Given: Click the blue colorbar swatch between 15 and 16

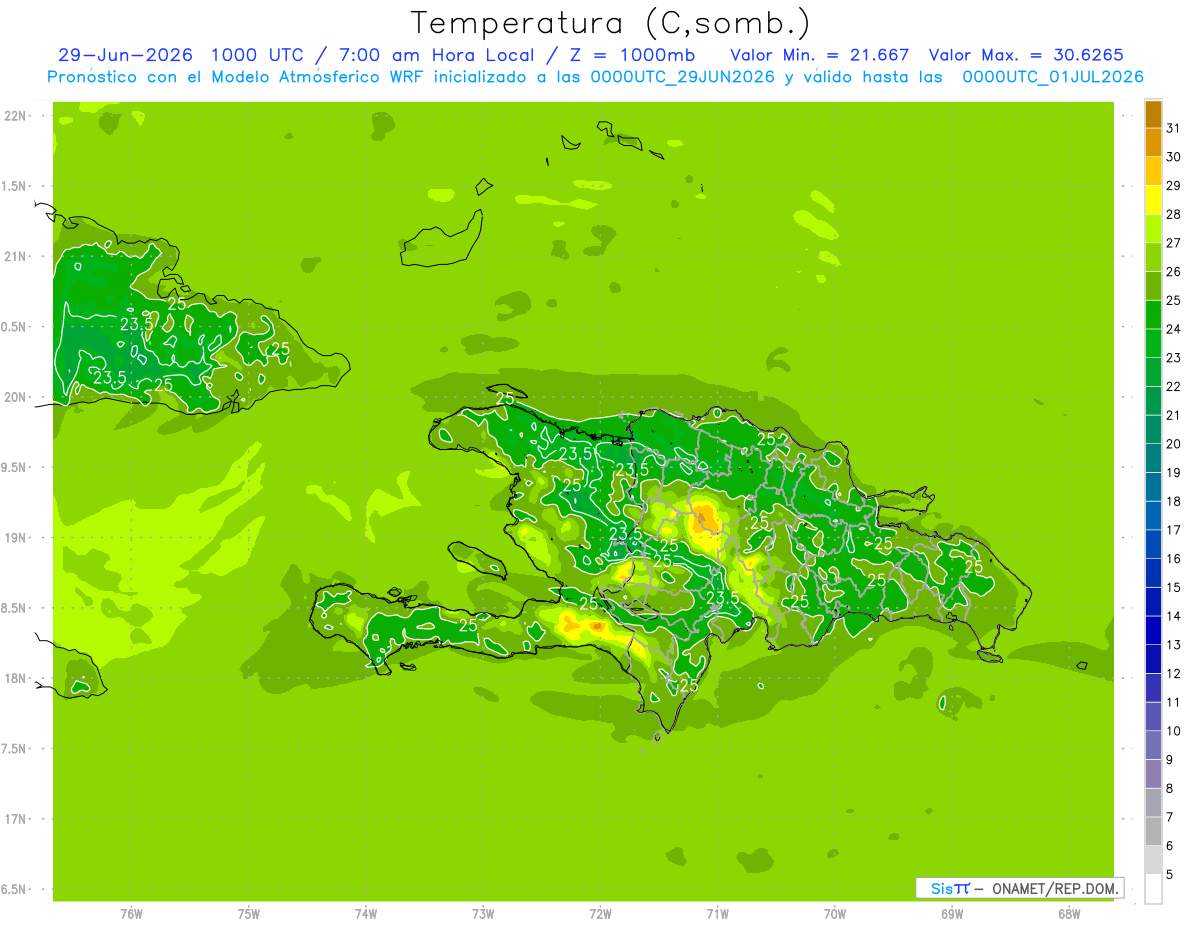Looking at the screenshot, I should 1153,573.
